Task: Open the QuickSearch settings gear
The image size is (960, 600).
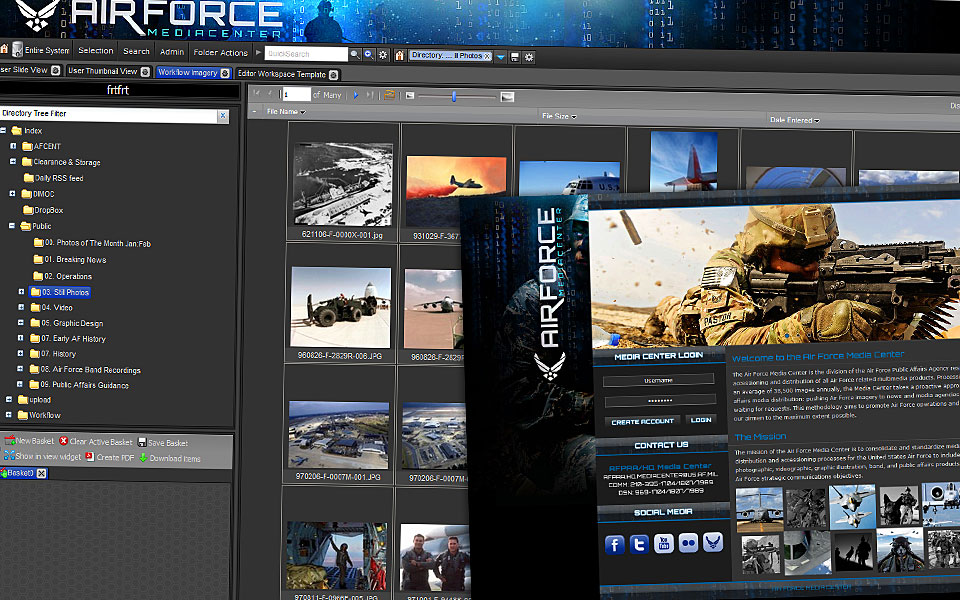Action: pyautogui.click(x=383, y=55)
